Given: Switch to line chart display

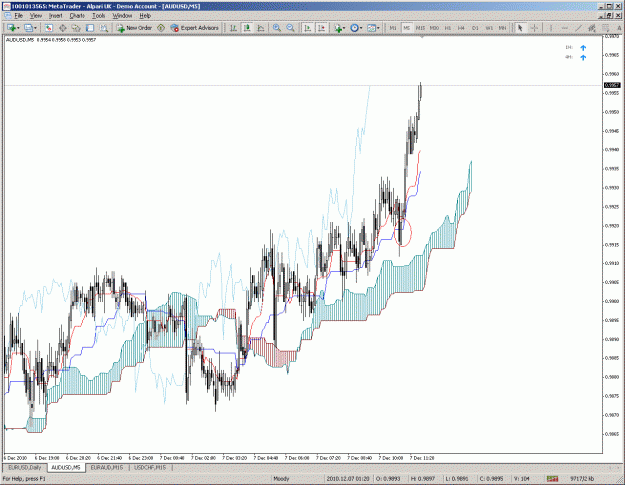Looking at the screenshot, I should (261, 28).
